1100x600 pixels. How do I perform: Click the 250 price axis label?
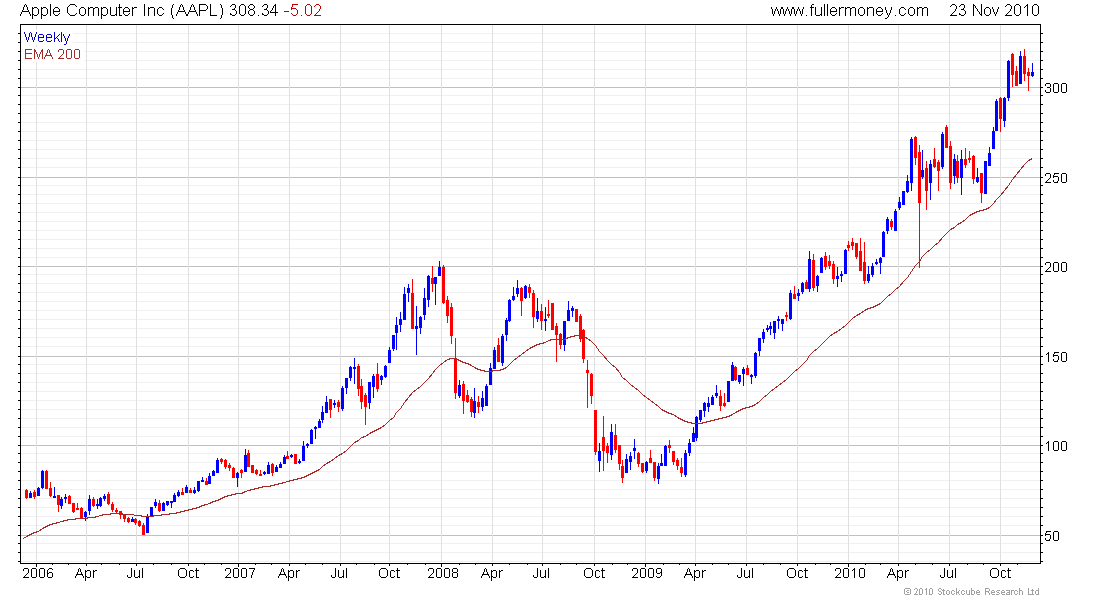(1056, 178)
